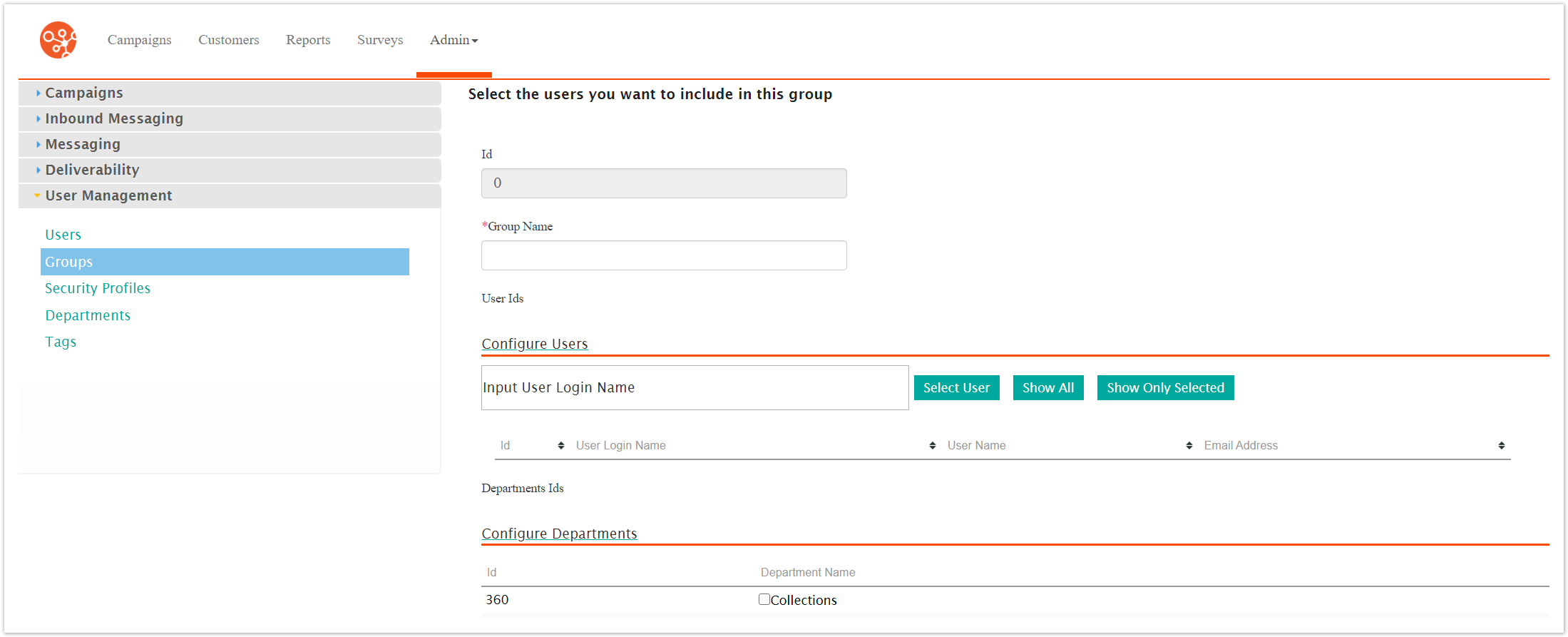Open the Reports top menu

tap(308, 41)
